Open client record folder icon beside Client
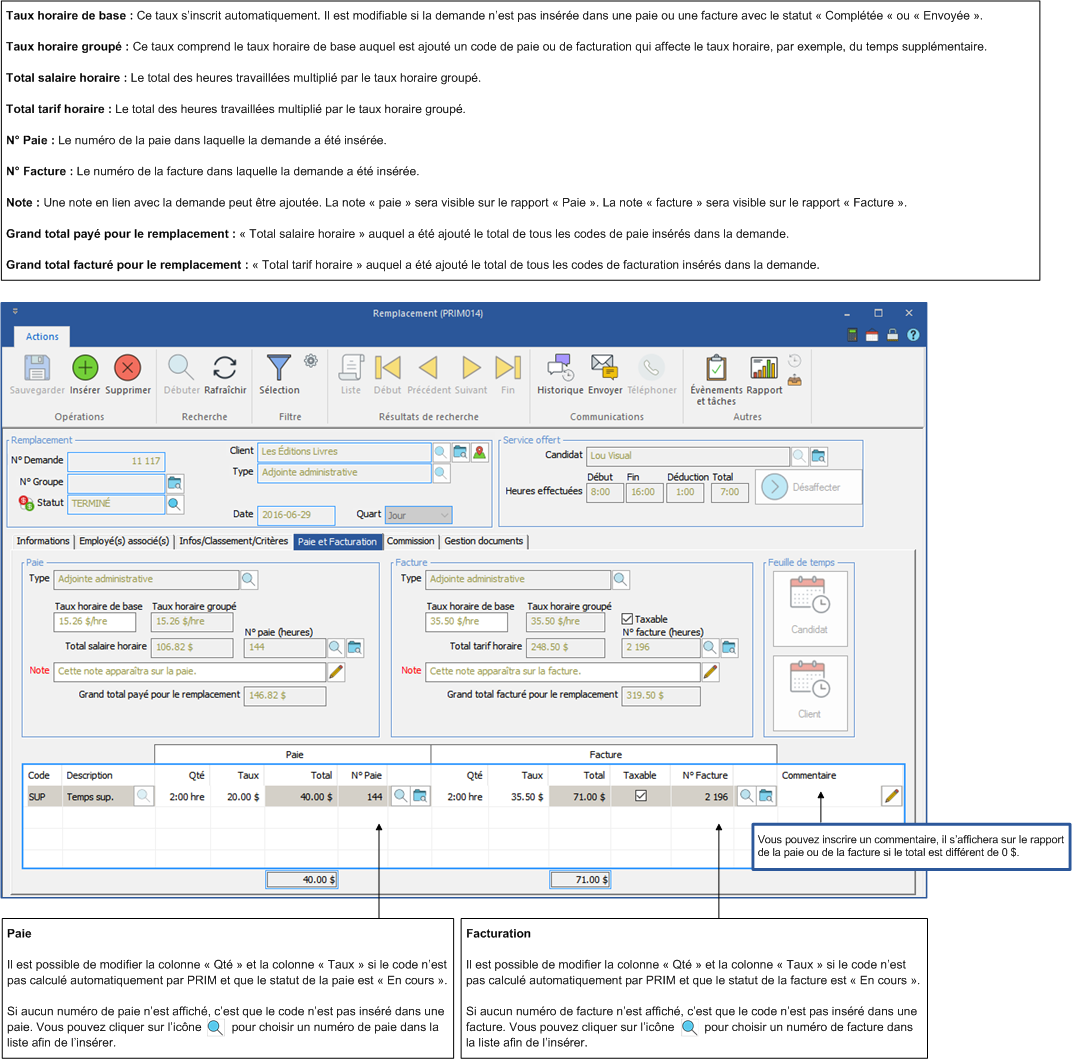 (461, 452)
